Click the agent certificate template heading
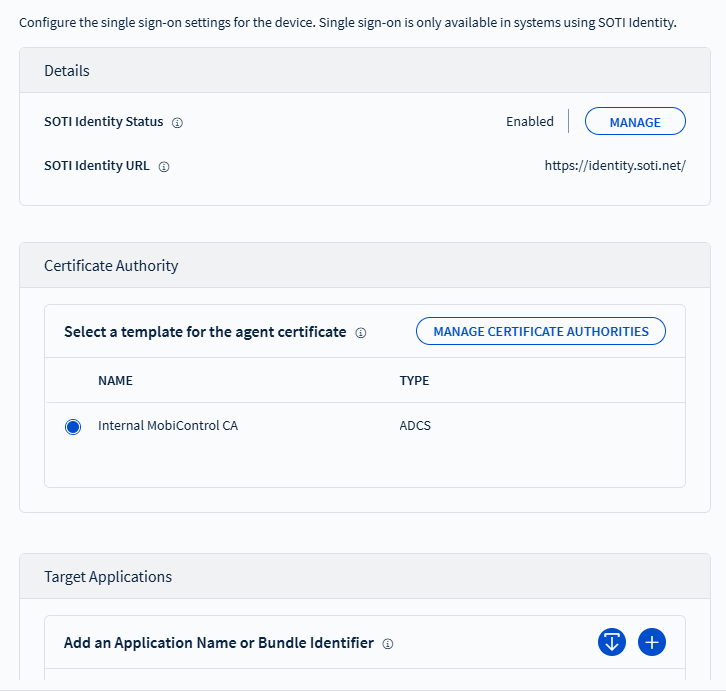 pyautogui.click(x=205, y=332)
